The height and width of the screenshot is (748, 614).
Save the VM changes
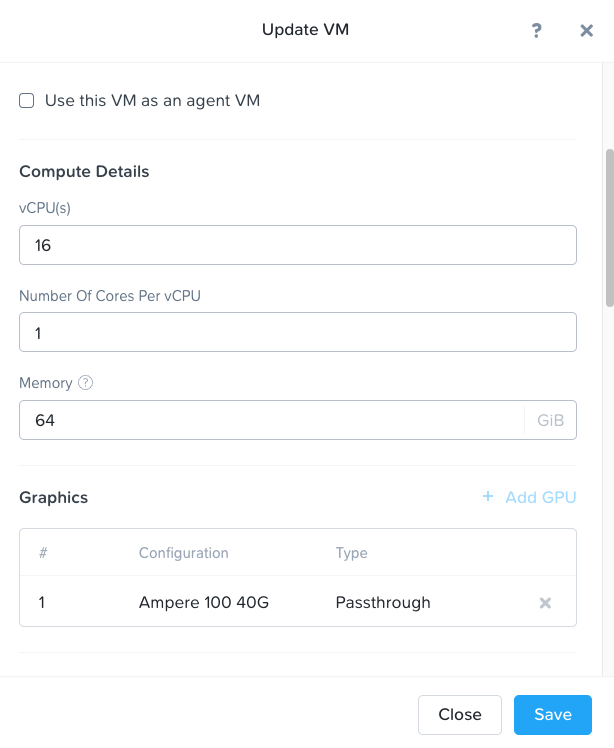click(552, 715)
